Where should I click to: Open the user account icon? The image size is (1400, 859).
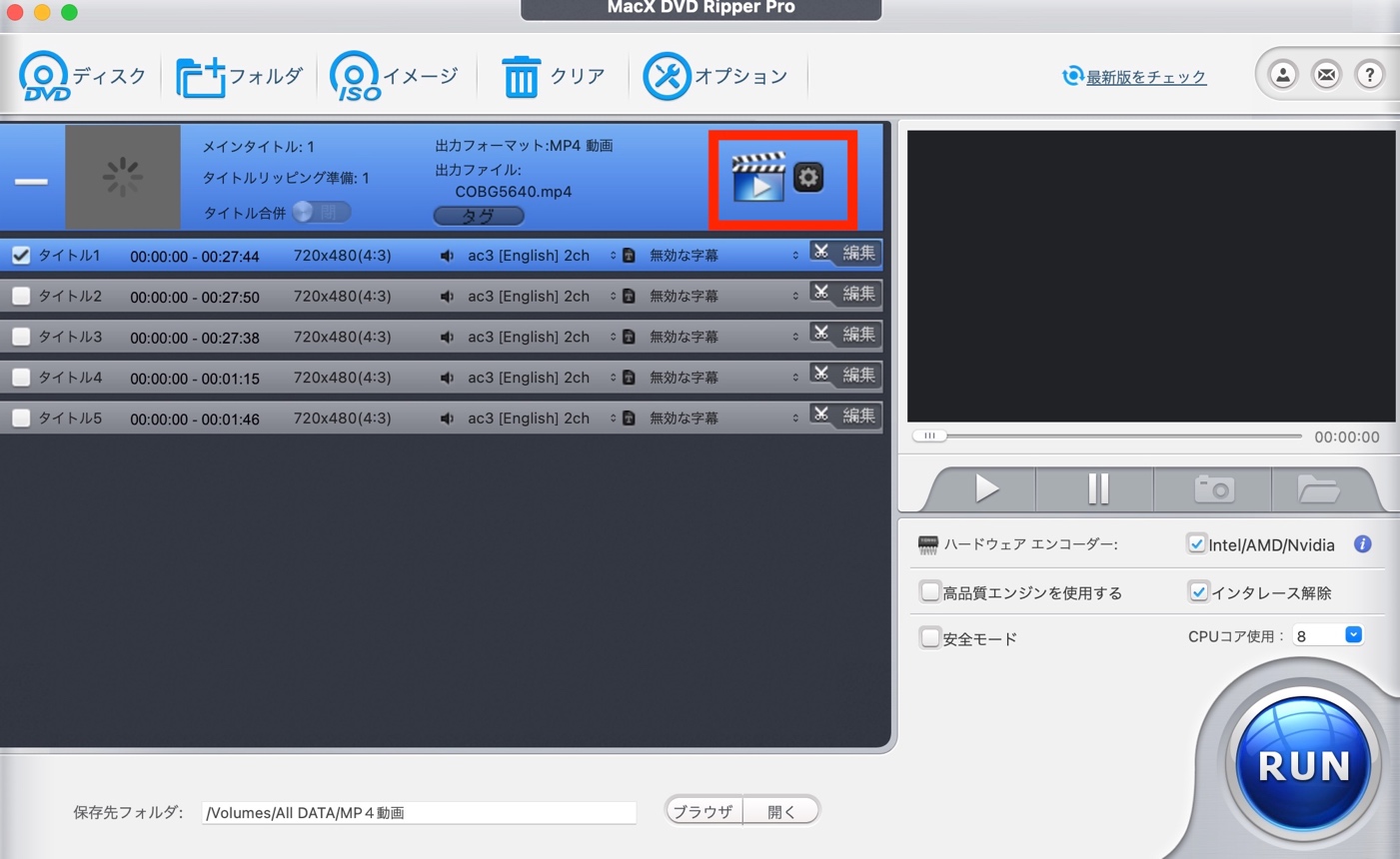(x=1282, y=75)
